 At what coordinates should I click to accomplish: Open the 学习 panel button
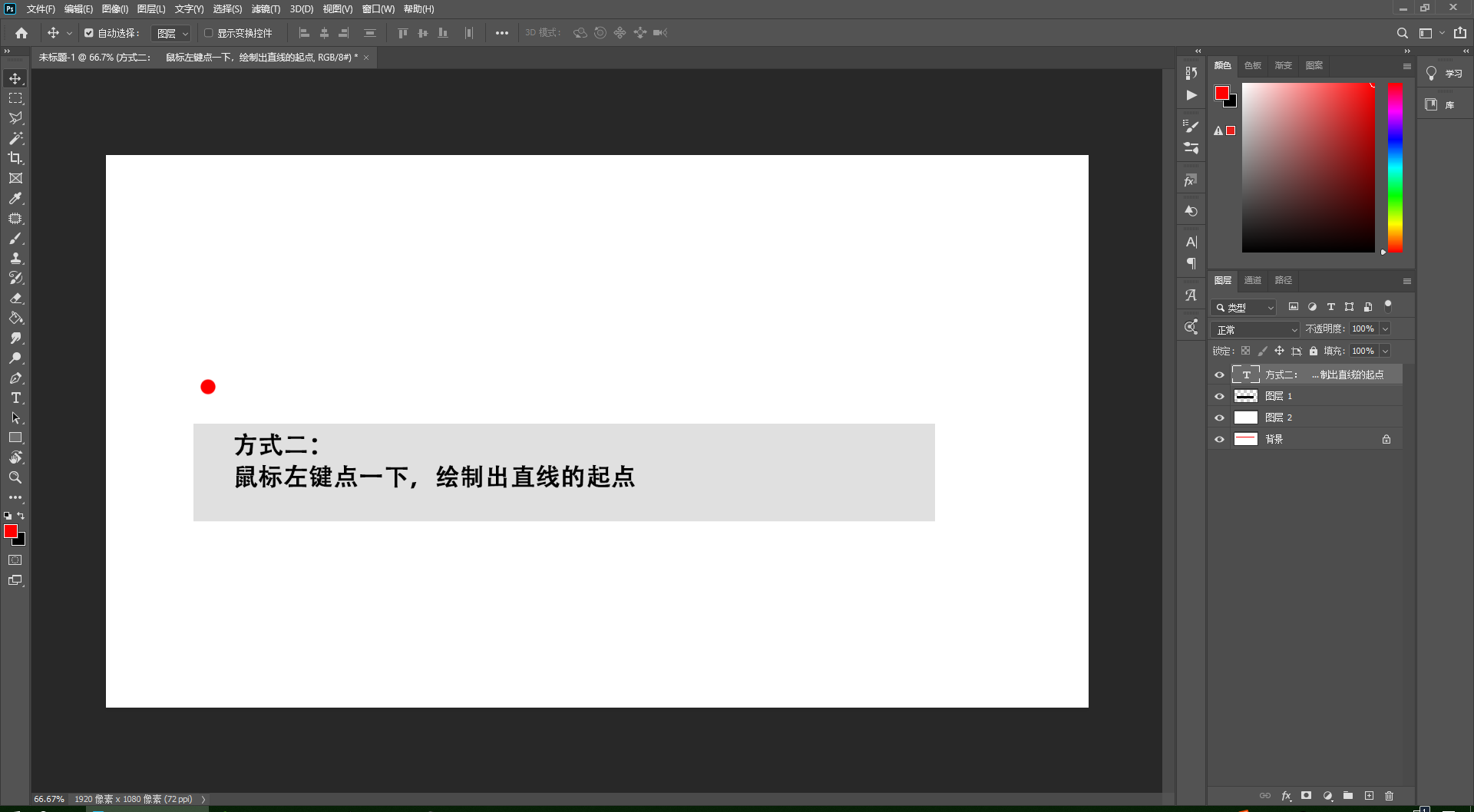(1444, 74)
